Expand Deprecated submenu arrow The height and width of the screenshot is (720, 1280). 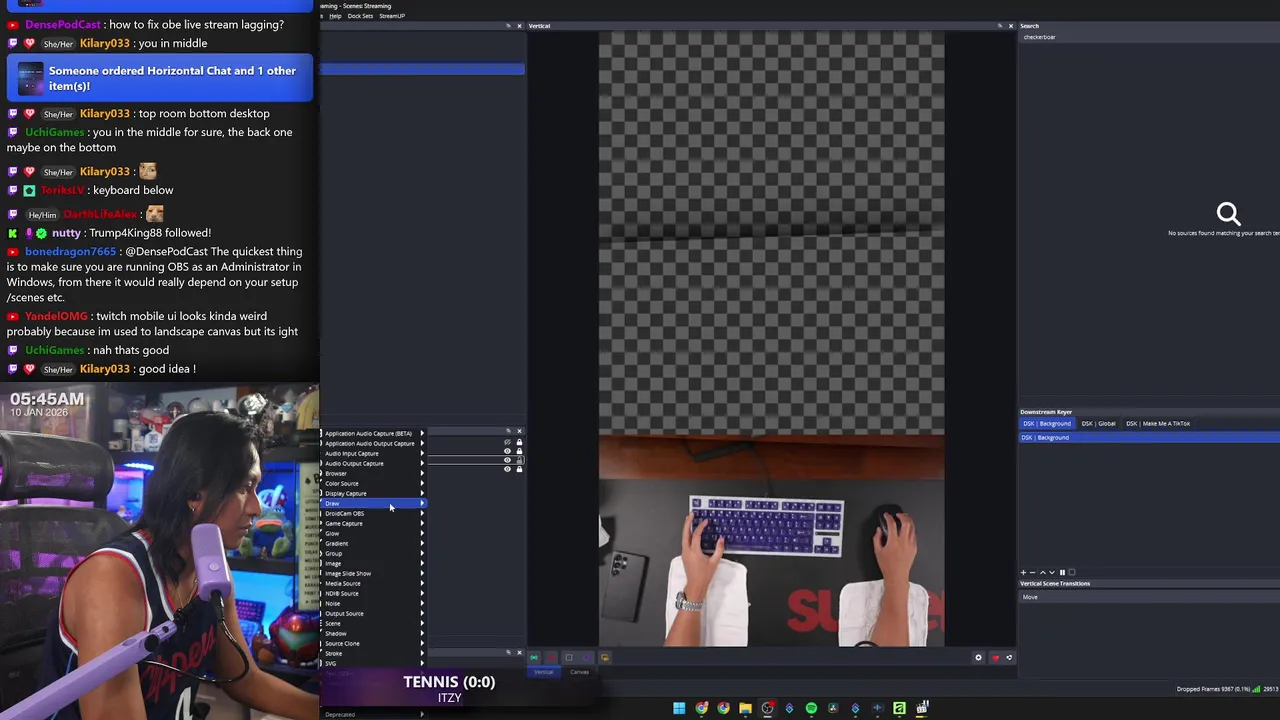point(422,714)
